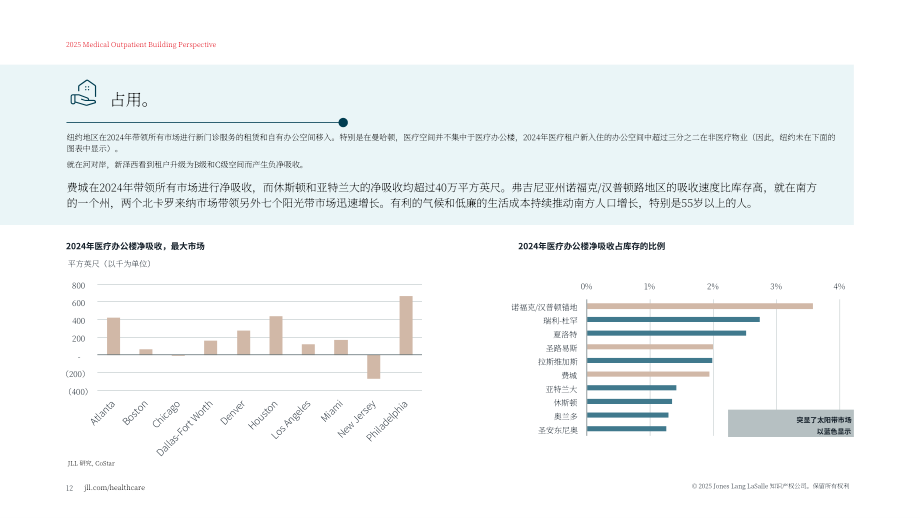This screenshot has height=518, width=920.
Task: Click the "Houston" axis label
Action: coord(263,415)
